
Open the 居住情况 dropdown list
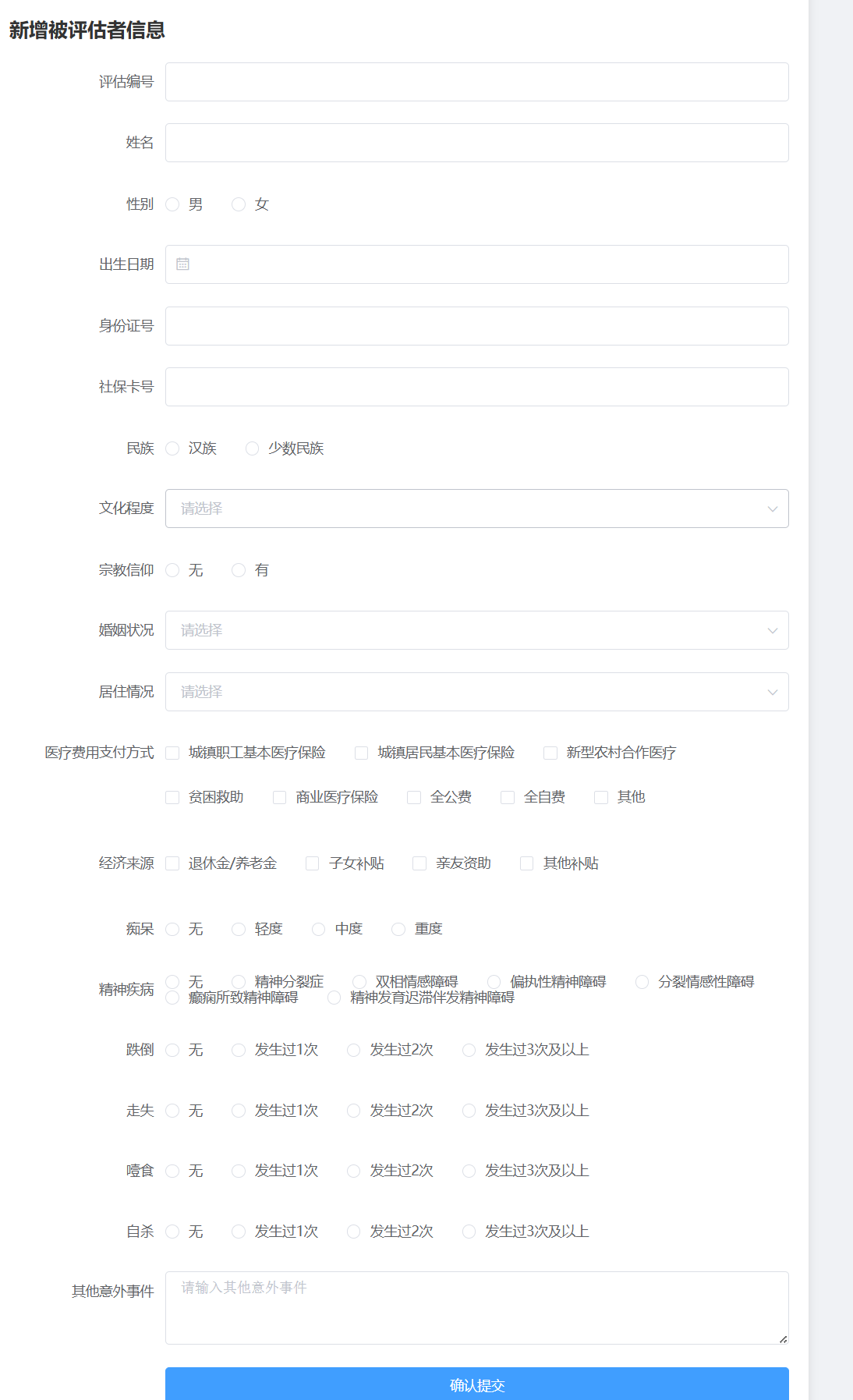pos(477,692)
